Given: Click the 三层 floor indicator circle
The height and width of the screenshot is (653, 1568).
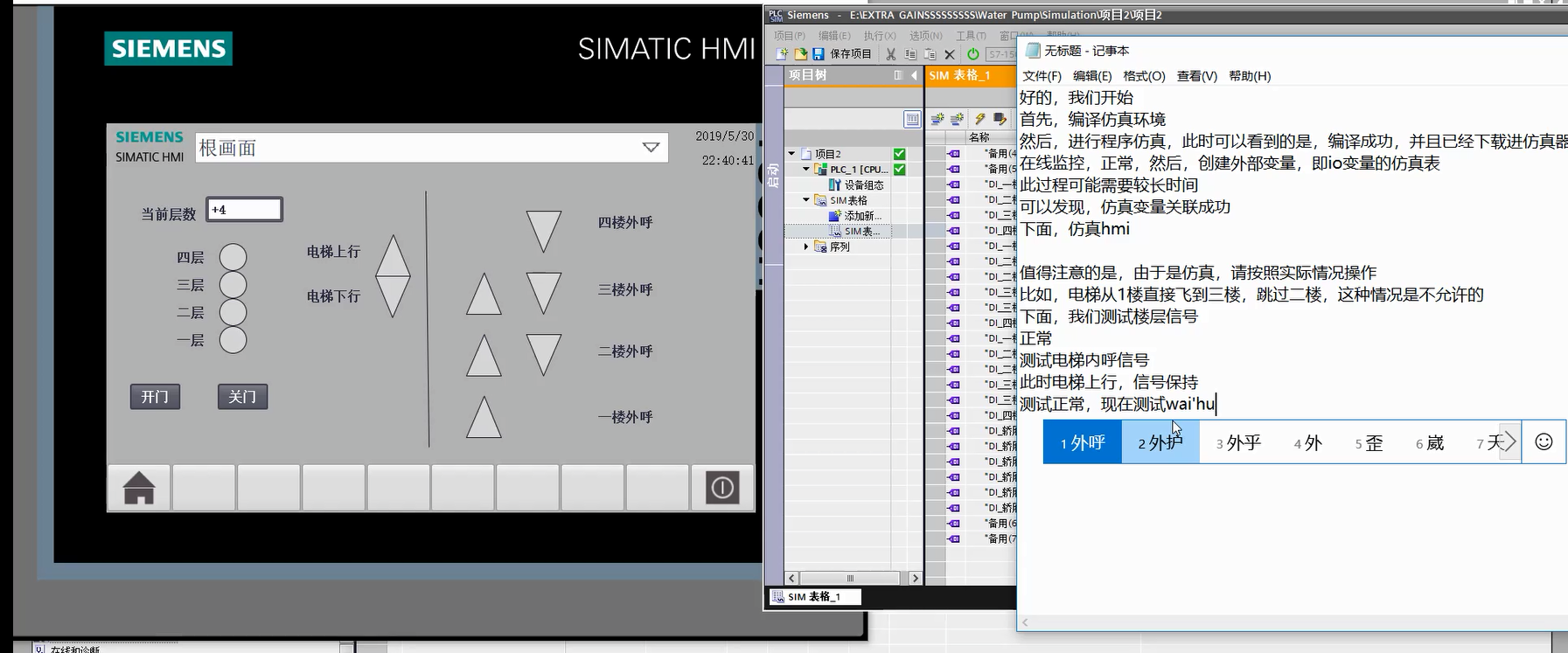Looking at the screenshot, I should 233,285.
